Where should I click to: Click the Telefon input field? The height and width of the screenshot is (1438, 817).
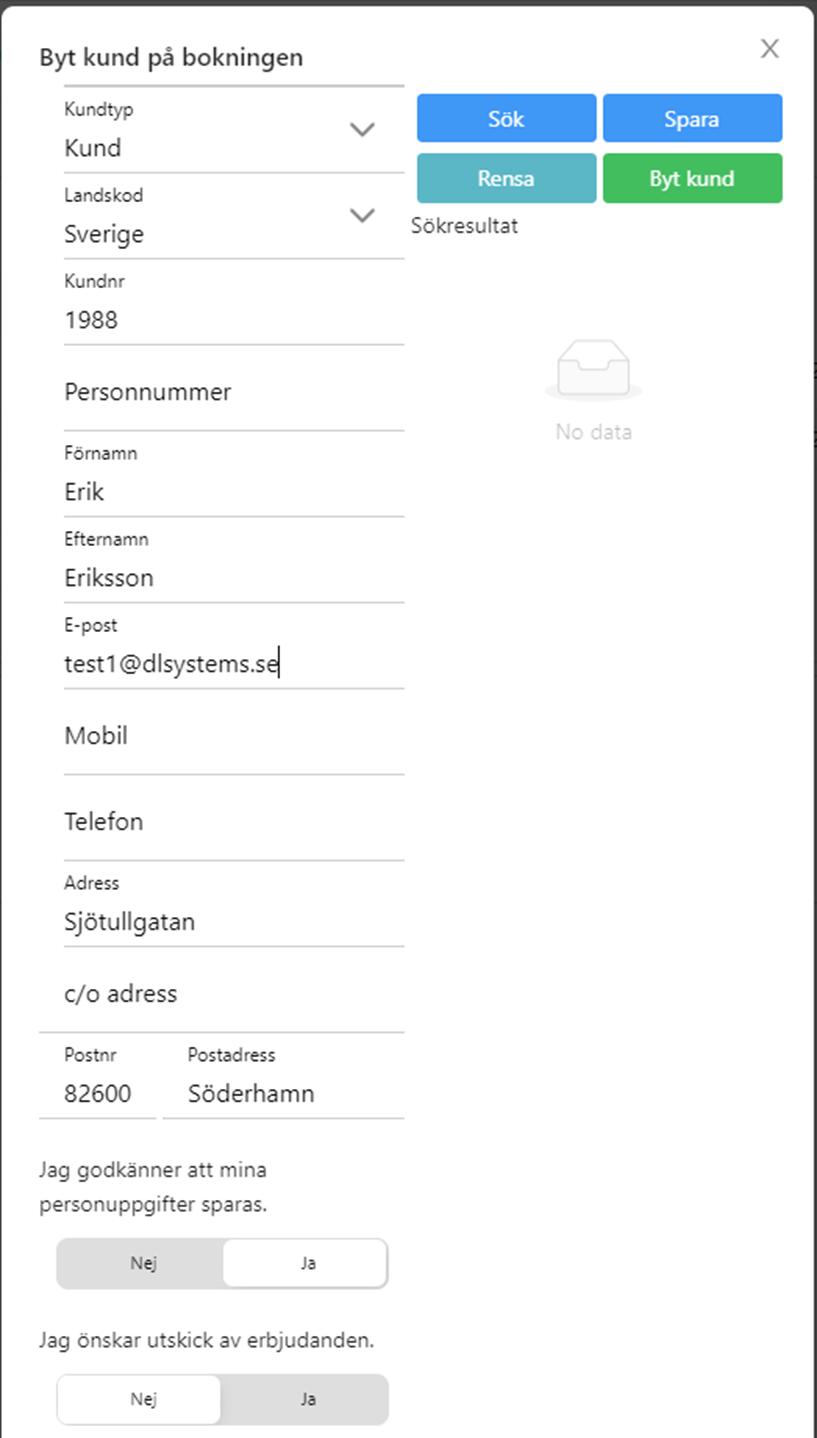(234, 822)
